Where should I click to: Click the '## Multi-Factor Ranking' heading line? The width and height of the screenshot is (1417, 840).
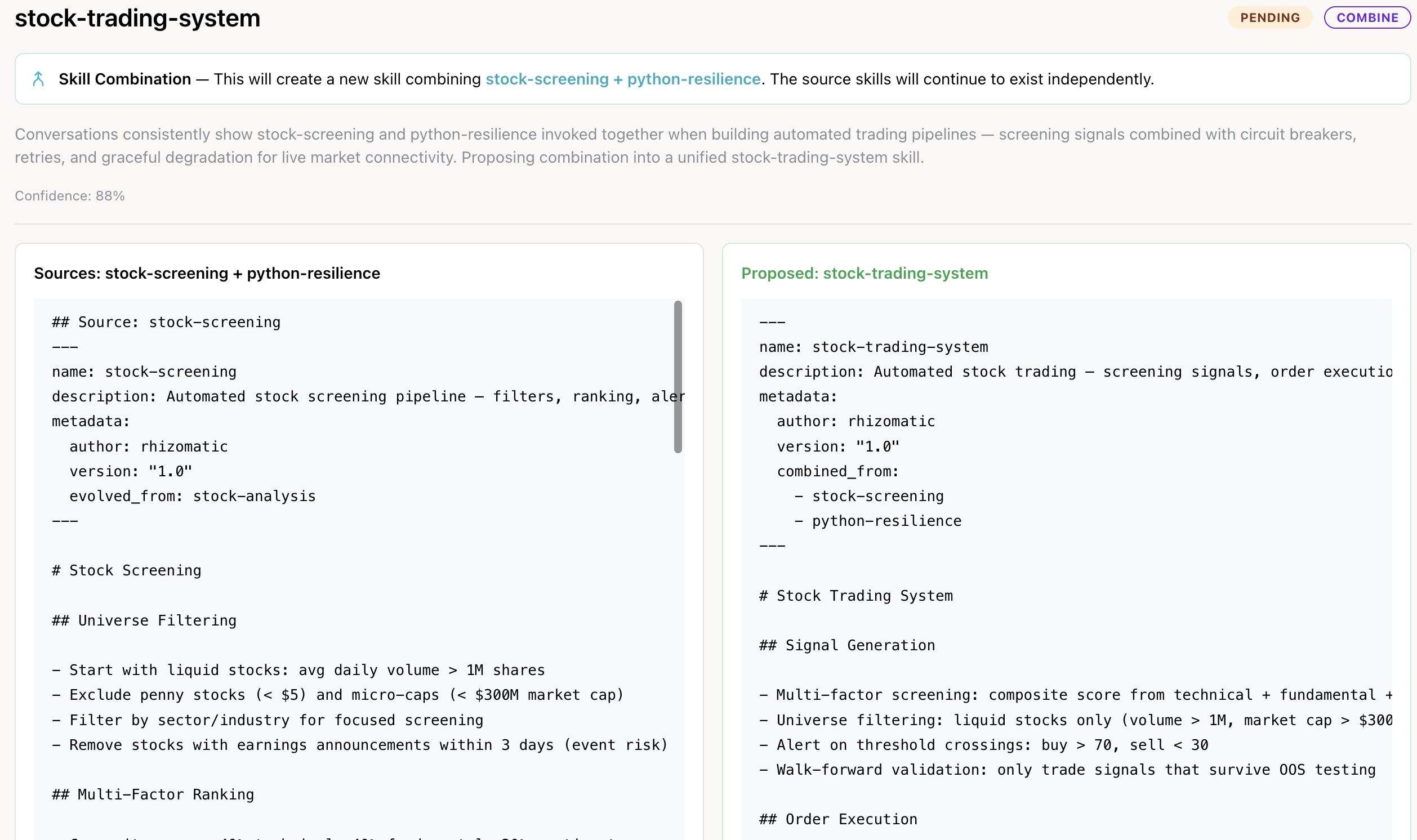click(153, 794)
